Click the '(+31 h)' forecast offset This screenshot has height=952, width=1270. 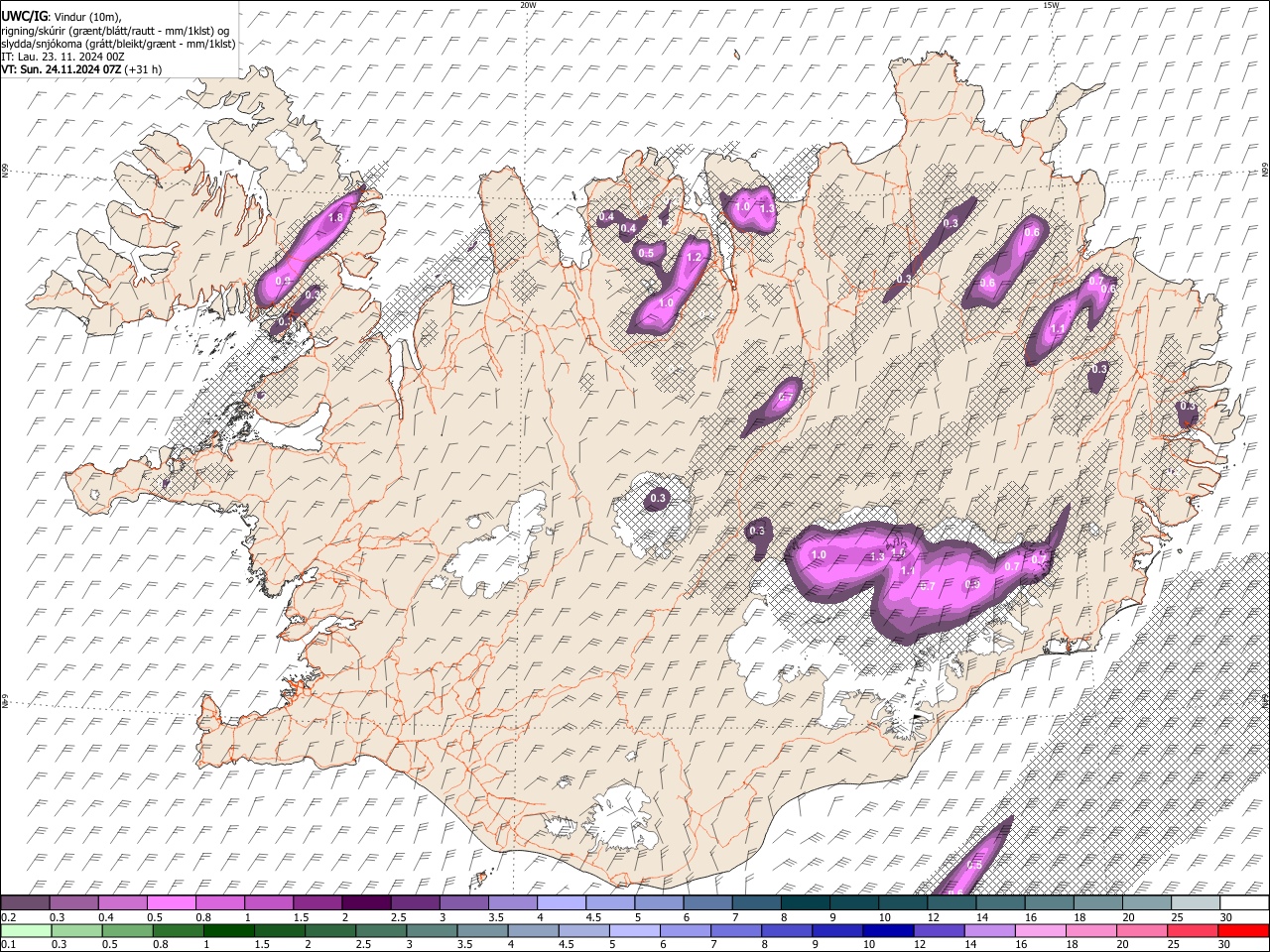144,69
